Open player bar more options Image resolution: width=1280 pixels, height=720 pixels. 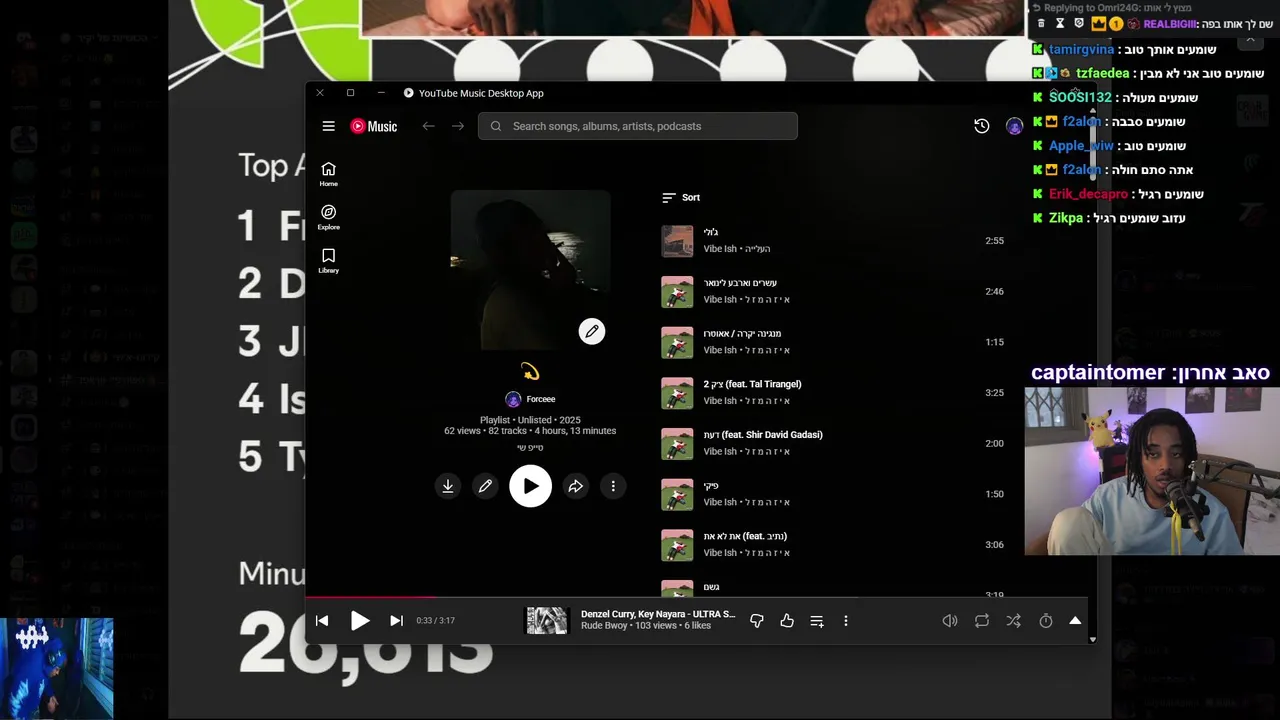click(x=846, y=621)
